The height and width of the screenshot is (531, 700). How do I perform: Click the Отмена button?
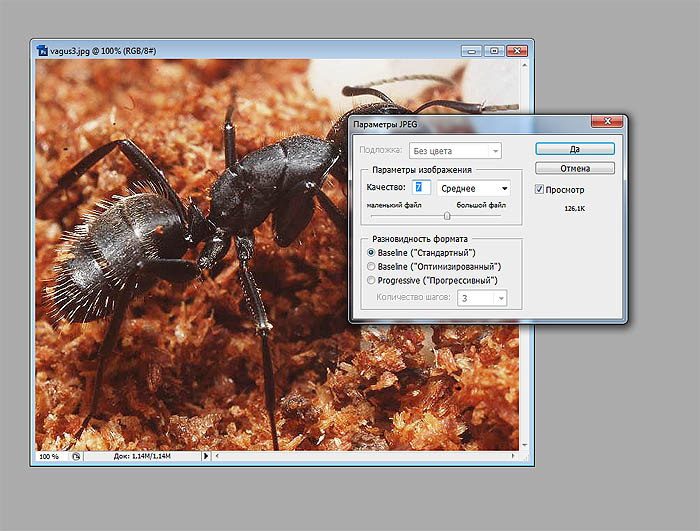[x=574, y=168]
